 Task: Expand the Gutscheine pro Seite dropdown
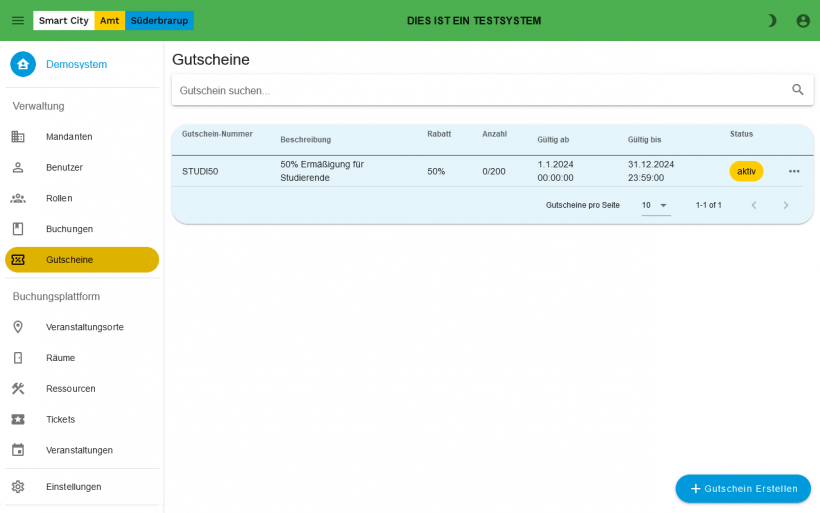[656, 205]
